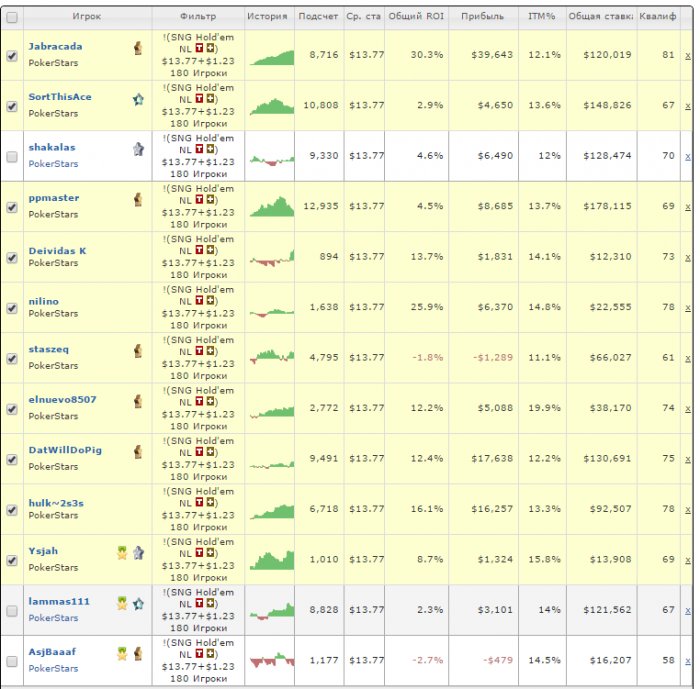Remove Jabracada row with the x

click(688, 56)
